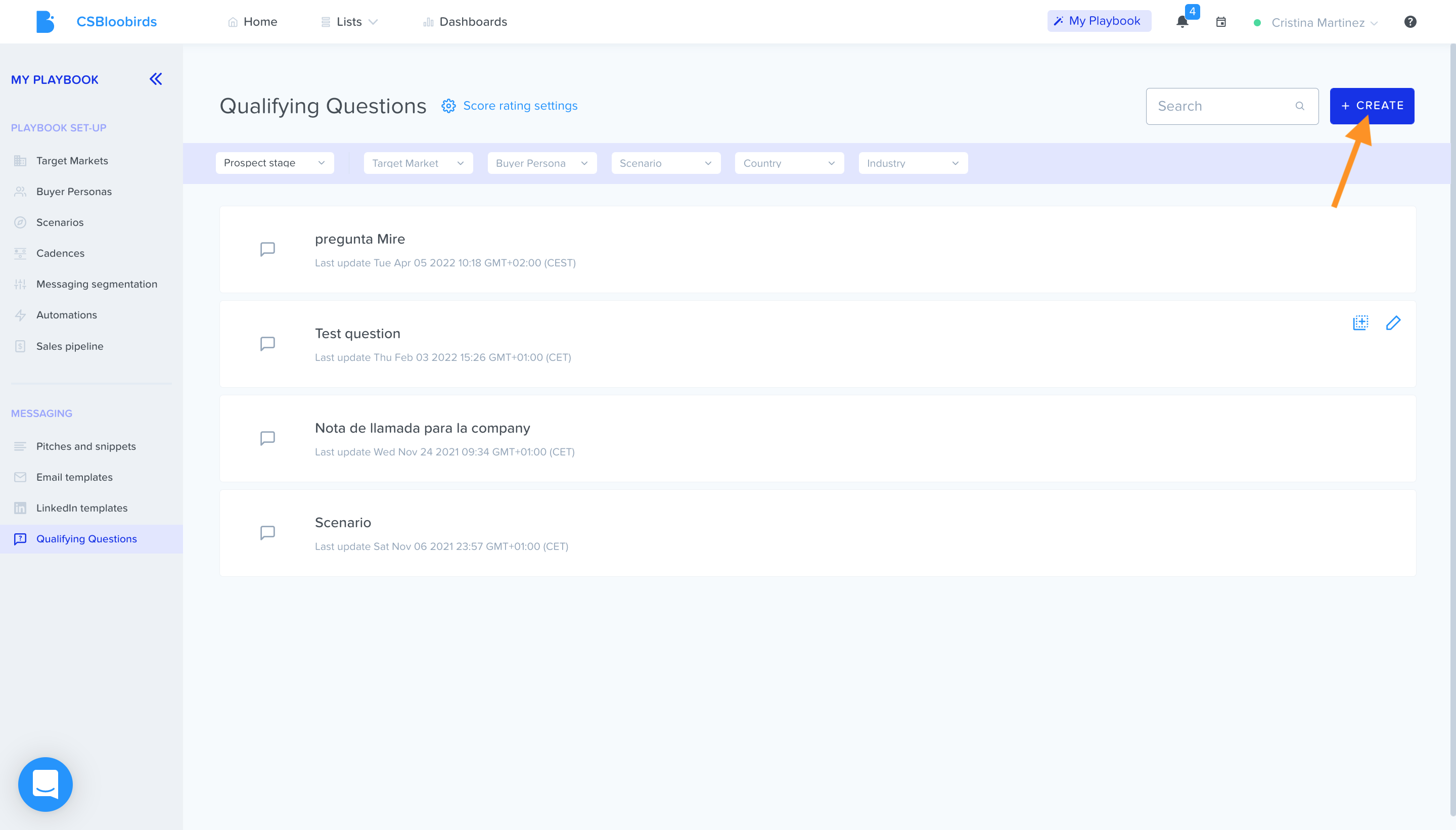Open Score rating settings link
The image size is (1456, 830).
point(520,106)
